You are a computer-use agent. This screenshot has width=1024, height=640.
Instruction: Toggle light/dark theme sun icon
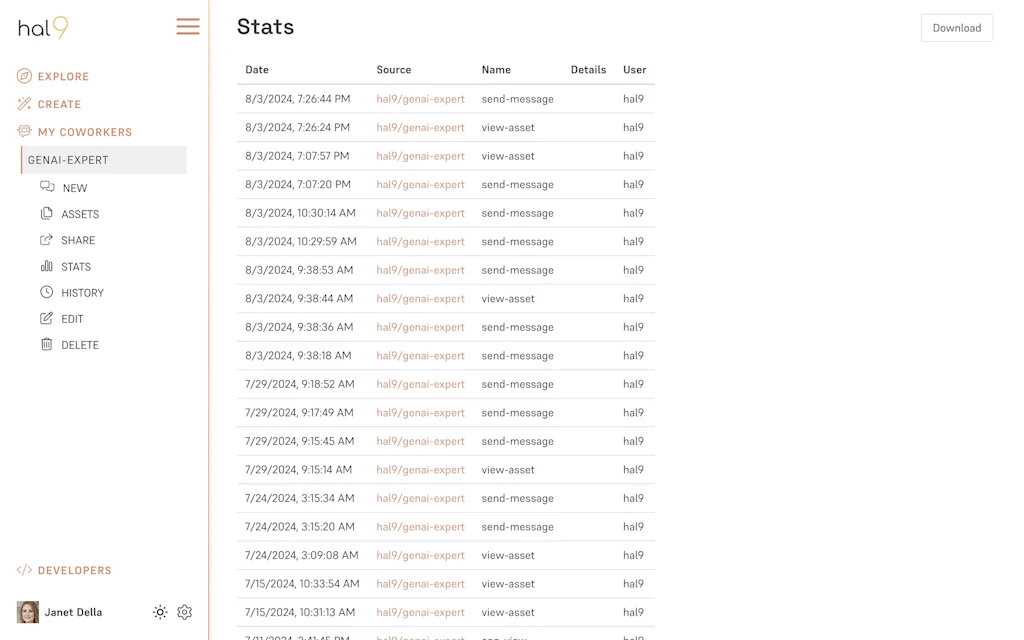click(x=160, y=612)
